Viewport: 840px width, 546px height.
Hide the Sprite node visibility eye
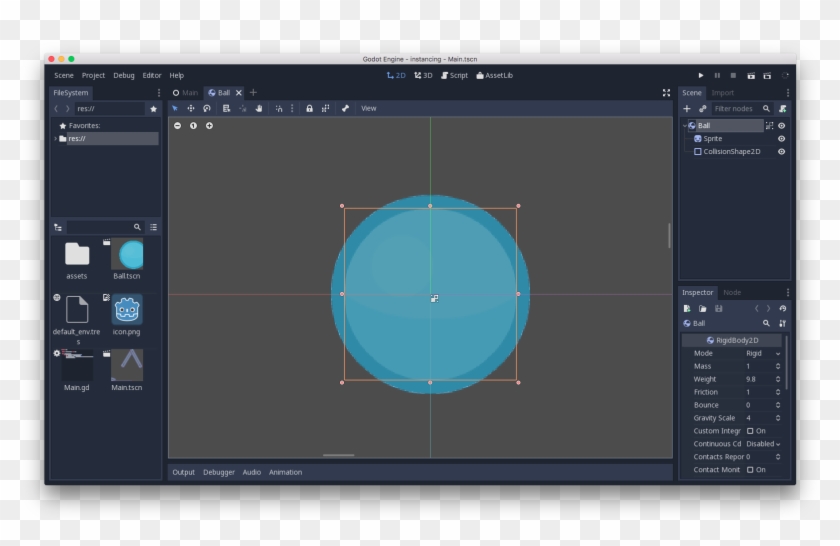[782, 139]
